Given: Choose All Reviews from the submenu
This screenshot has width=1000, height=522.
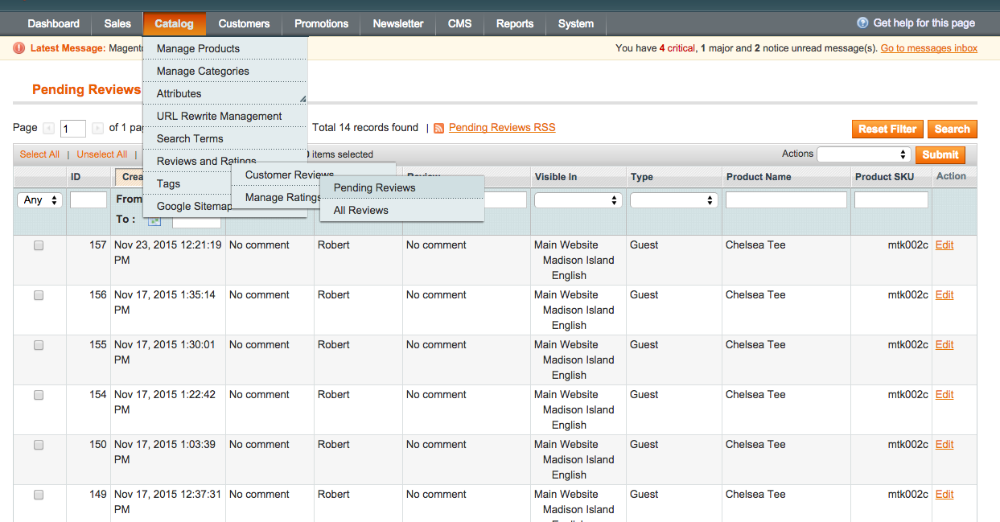Looking at the screenshot, I should 361,210.
